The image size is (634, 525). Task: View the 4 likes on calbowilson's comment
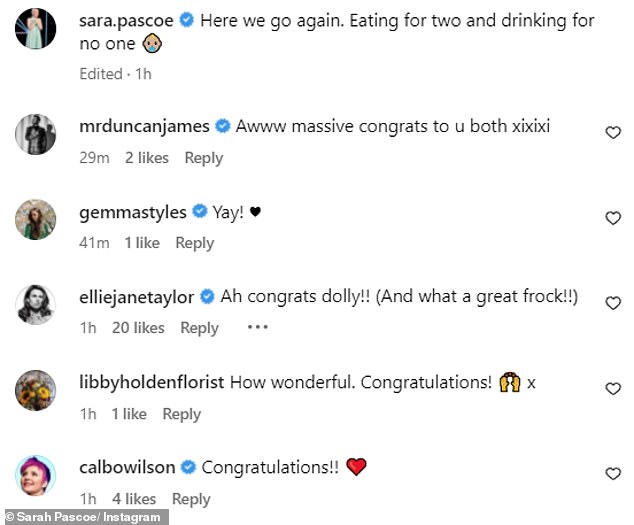coord(134,499)
